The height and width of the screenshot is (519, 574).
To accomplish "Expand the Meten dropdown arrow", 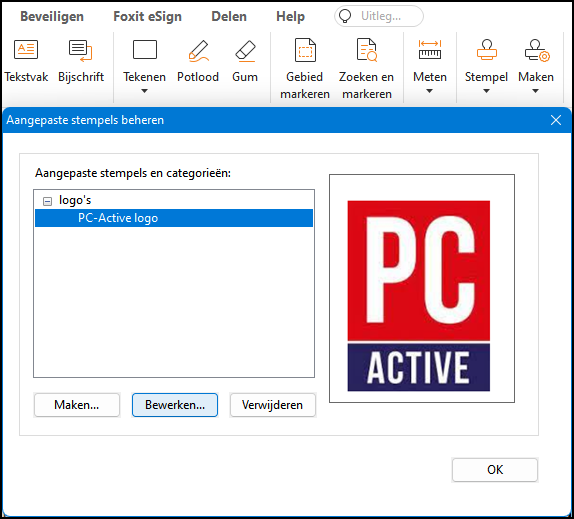I will (429, 91).
